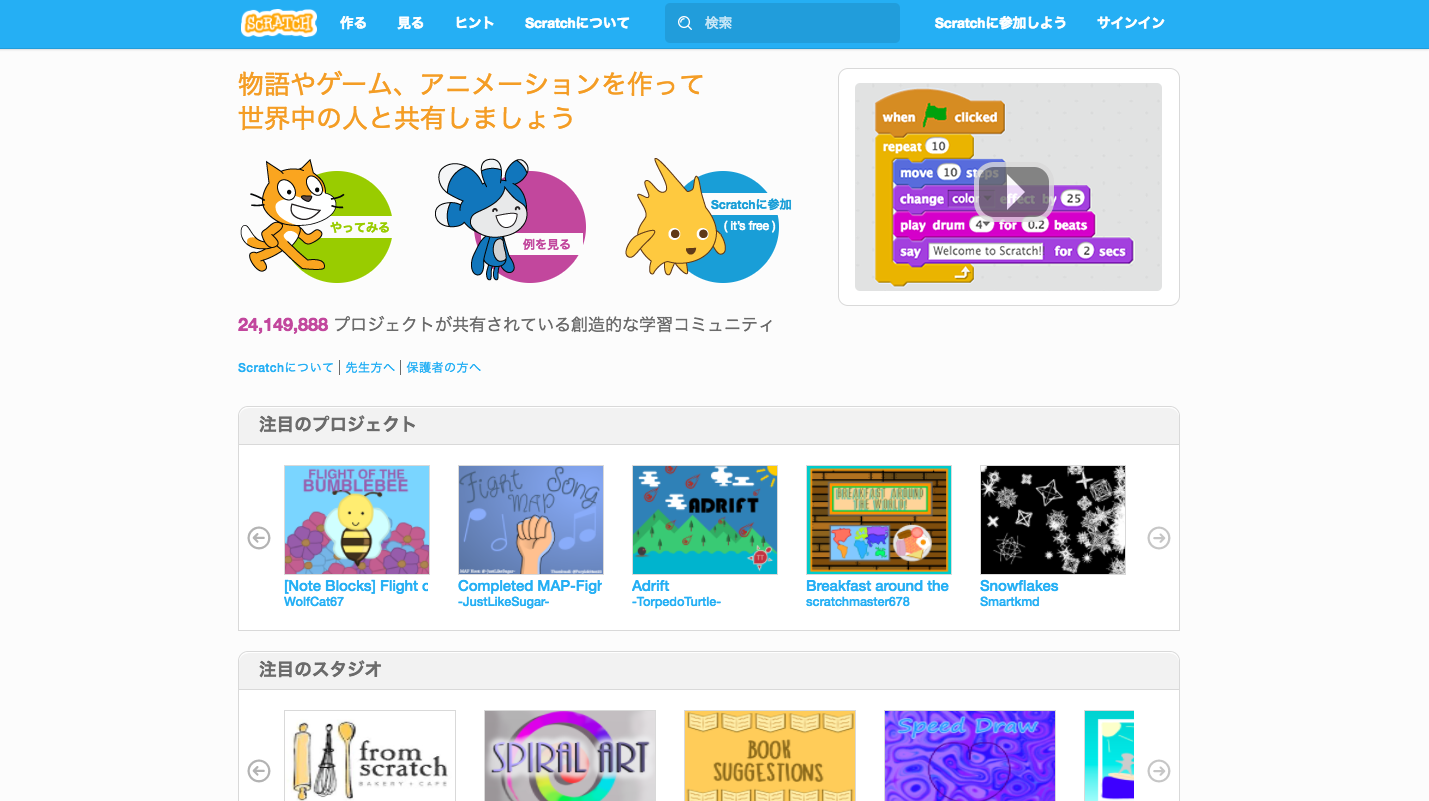Open the 先生方へ link
This screenshot has height=801, width=1429.
370,368
